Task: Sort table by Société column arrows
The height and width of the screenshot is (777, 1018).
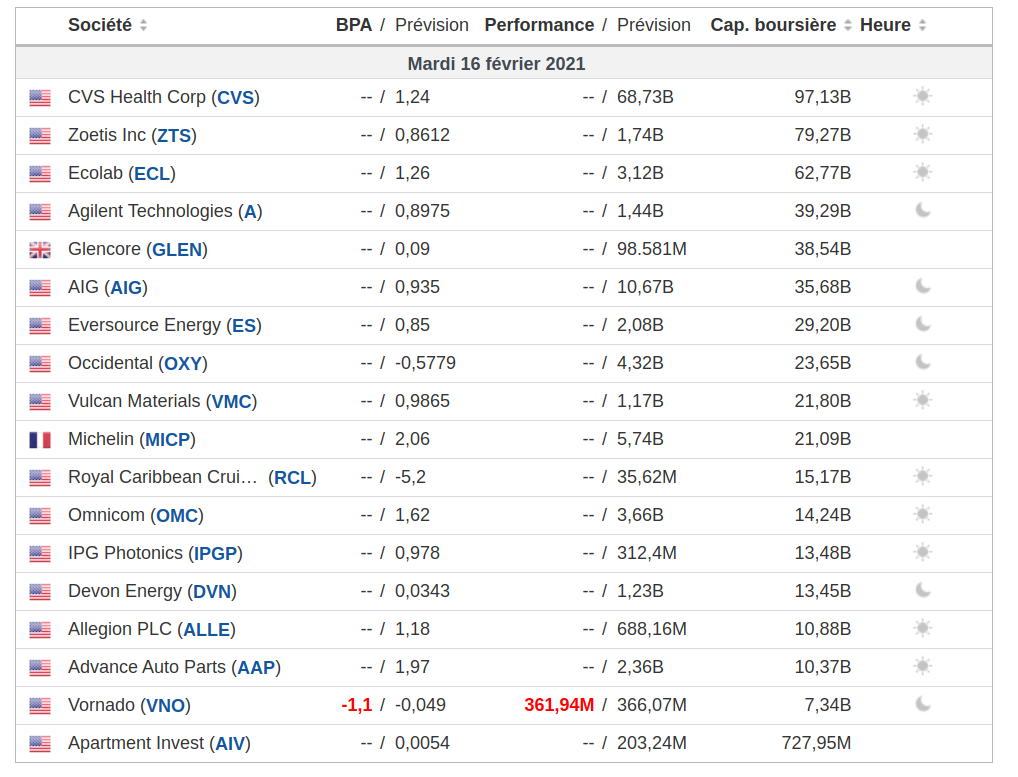Action: click(x=143, y=25)
